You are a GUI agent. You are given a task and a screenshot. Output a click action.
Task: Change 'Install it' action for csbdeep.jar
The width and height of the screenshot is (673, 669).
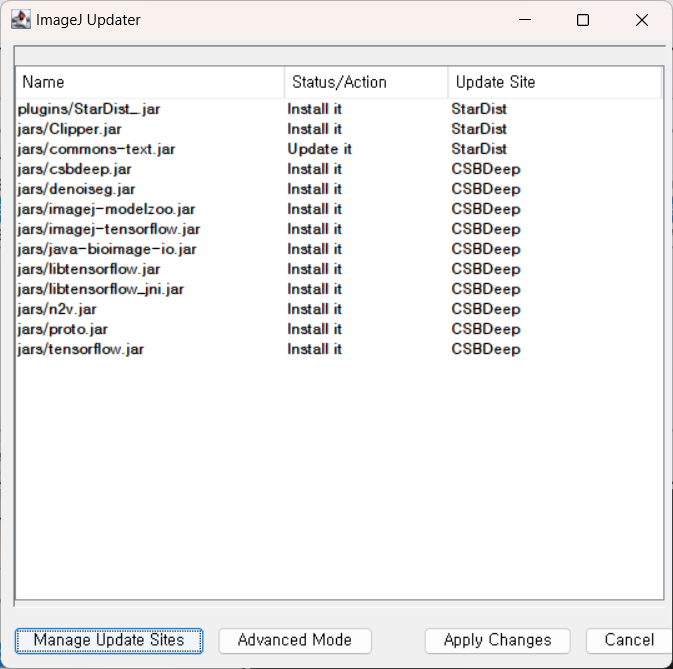(x=314, y=169)
